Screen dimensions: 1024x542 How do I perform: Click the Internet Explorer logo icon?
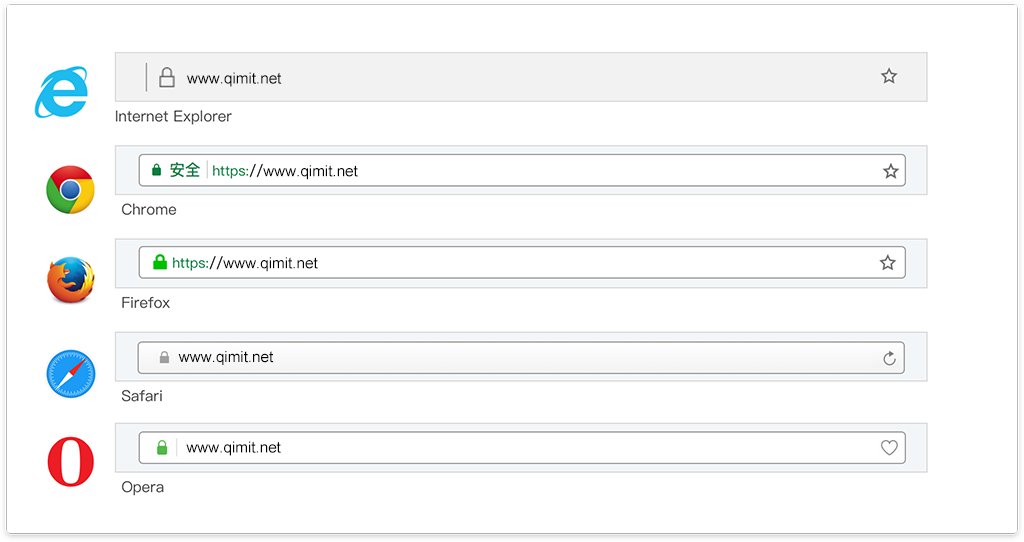pyautogui.click(x=61, y=92)
